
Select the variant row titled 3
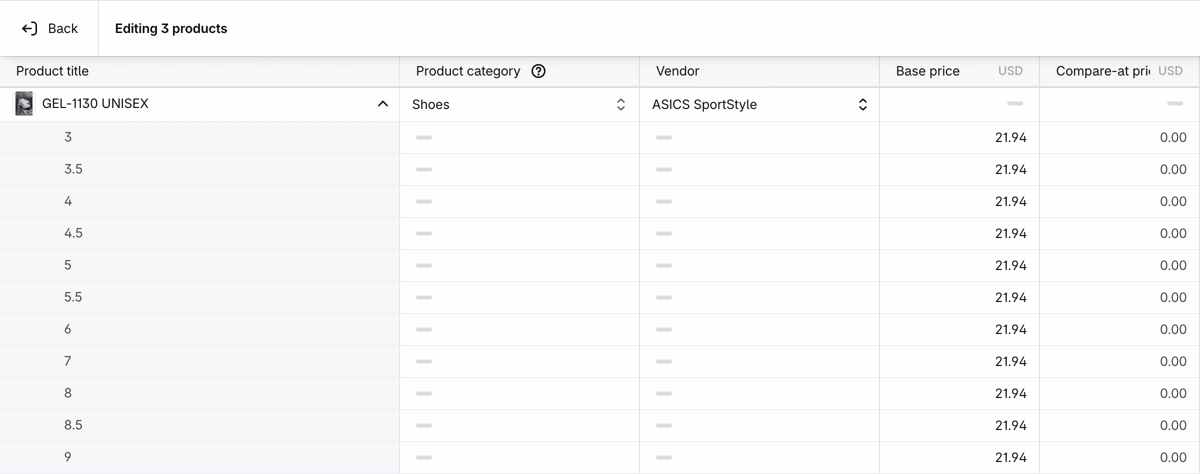[x=199, y=137]
